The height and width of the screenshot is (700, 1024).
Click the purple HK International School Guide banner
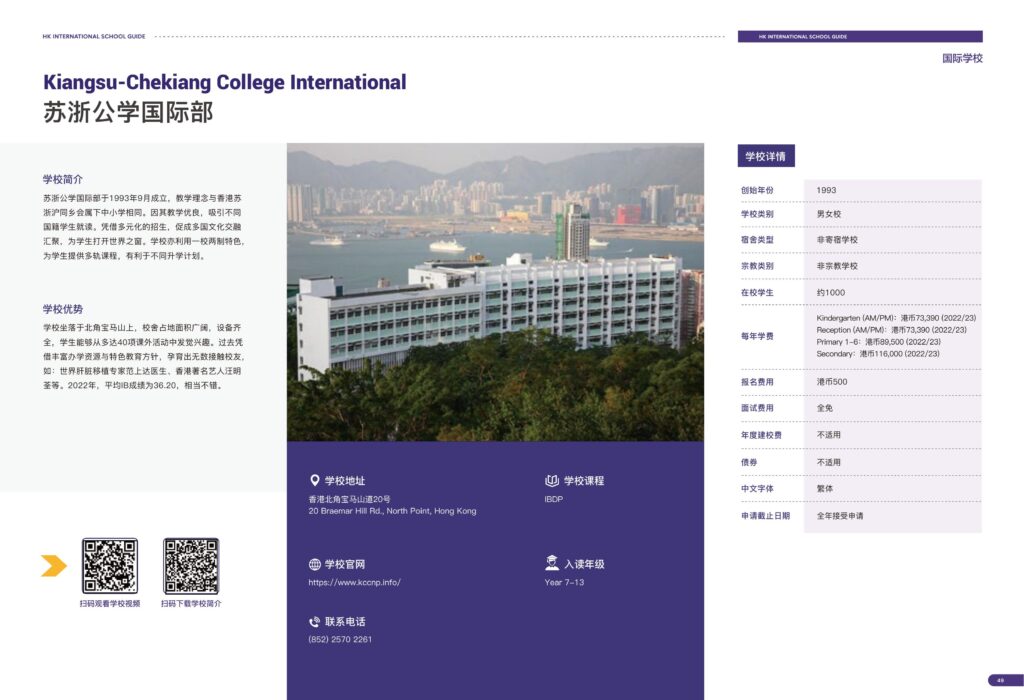tap(860, 37)
